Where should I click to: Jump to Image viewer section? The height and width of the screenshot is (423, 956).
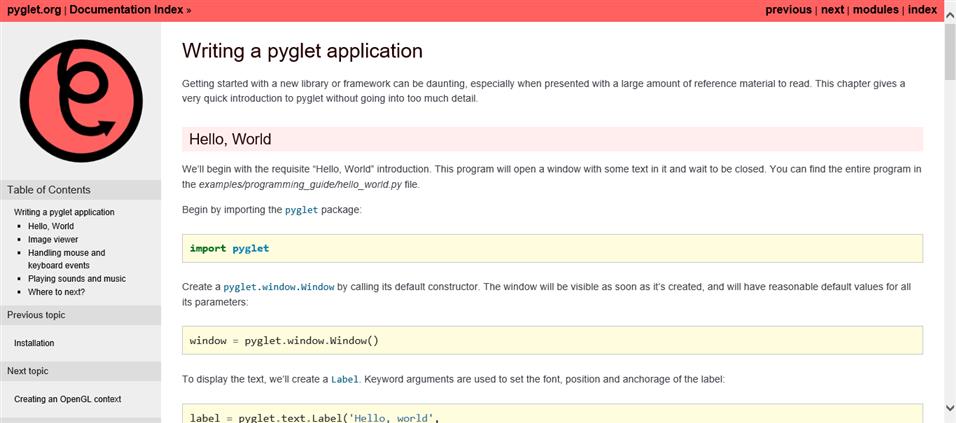pyautogui.click(x=53, y=240)
